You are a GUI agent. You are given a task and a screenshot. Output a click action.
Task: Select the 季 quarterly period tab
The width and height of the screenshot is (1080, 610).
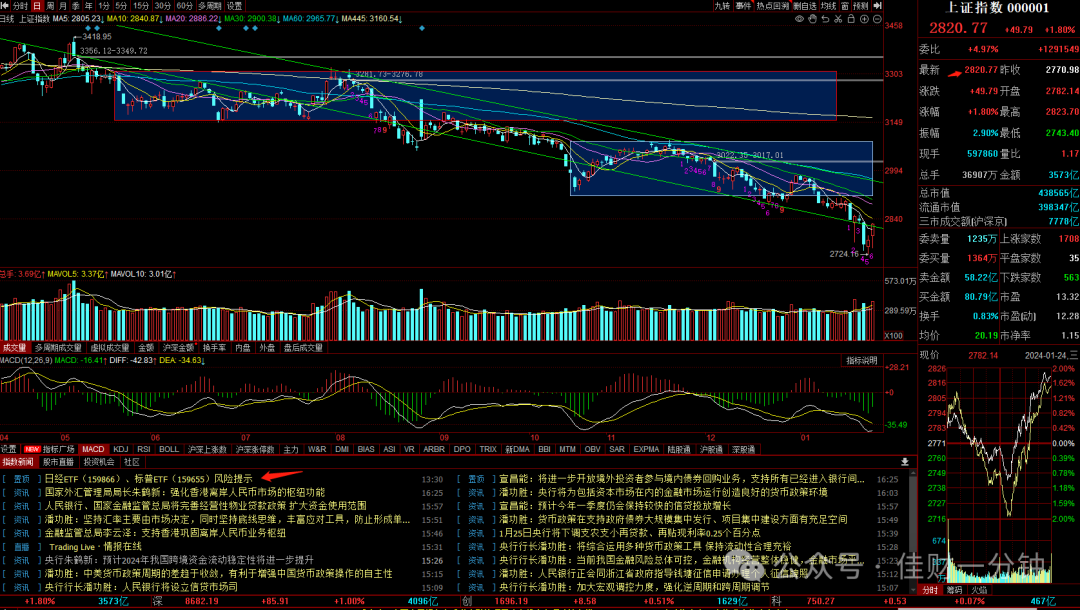click(x=76, y=6)
